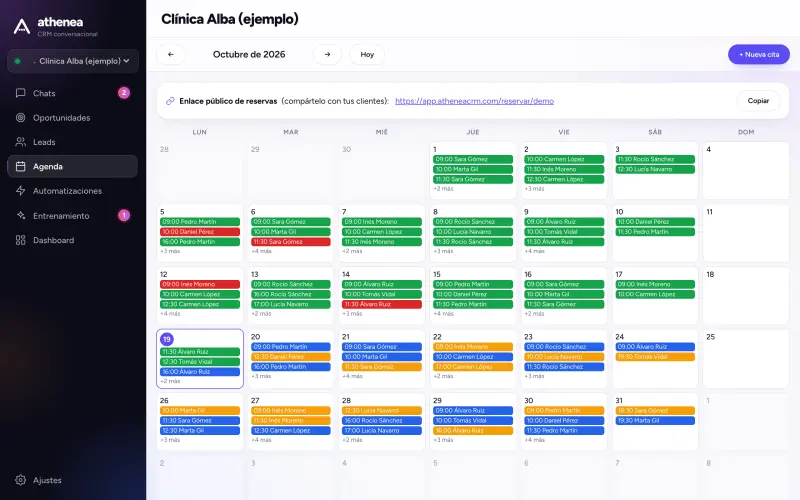Open orange '10:00 Lucía Navarro' on October 23
Image resolution: width=800 pixels, height=500 pixels.
tap(564, 357)
